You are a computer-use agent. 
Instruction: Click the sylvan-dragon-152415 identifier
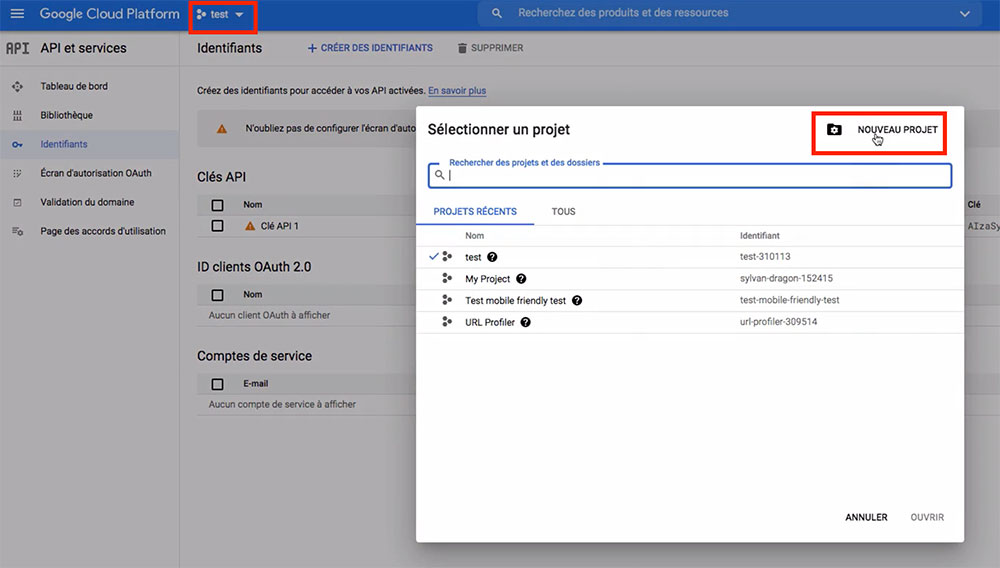(786, 278)
